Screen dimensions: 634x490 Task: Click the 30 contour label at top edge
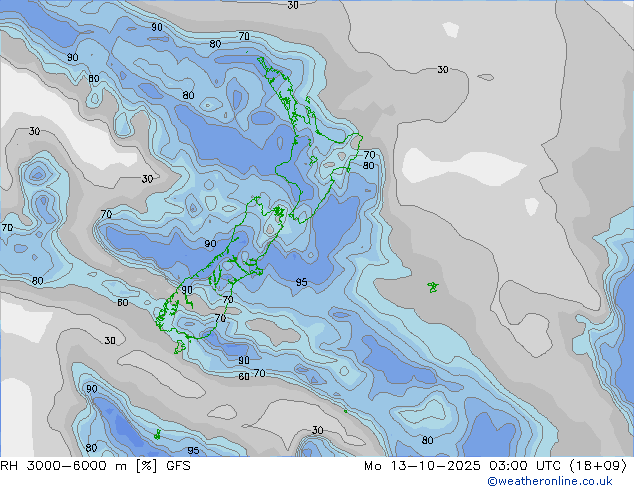(293, 5)
